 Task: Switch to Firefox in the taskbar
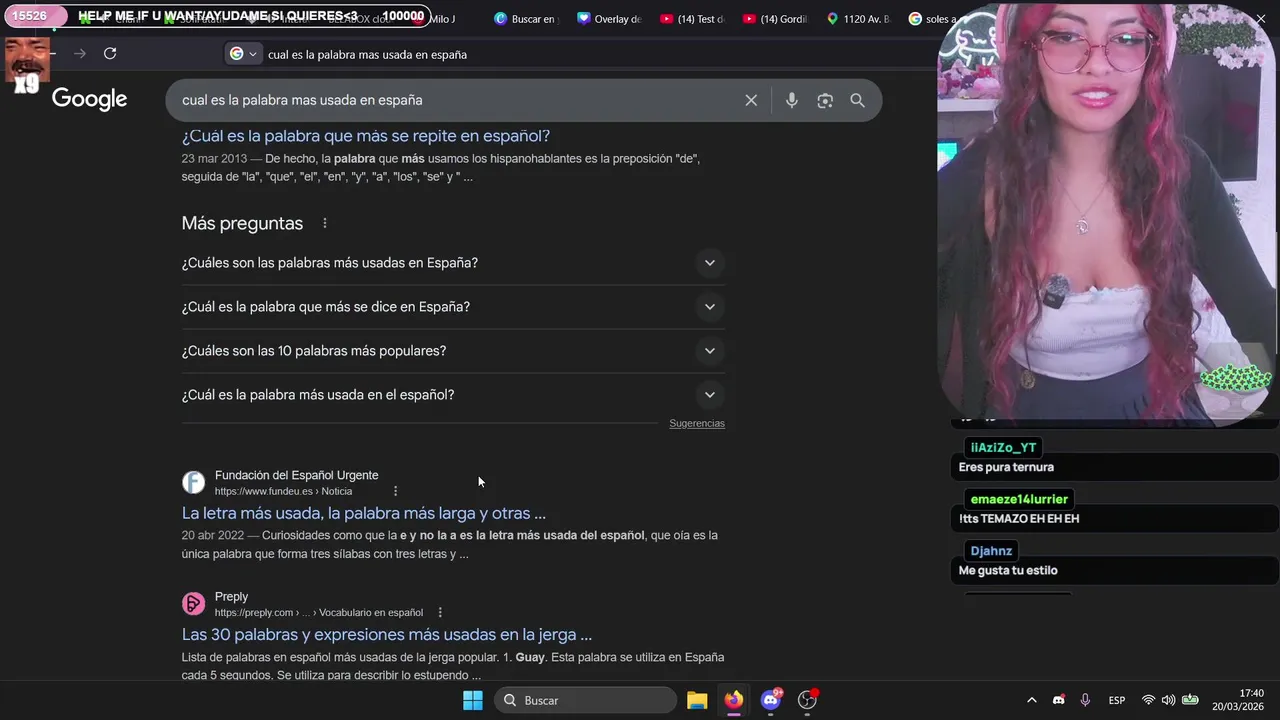tap(734, 700)
